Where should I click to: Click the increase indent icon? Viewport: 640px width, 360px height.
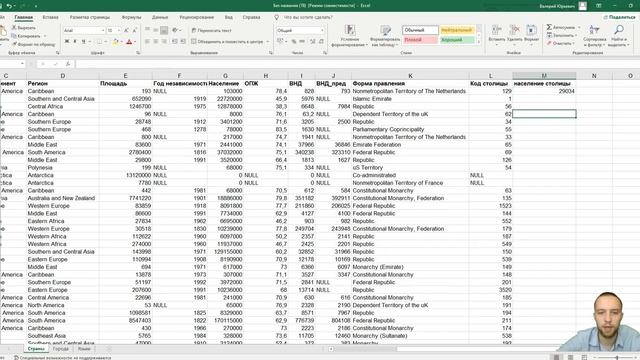(x=183, y=41)
